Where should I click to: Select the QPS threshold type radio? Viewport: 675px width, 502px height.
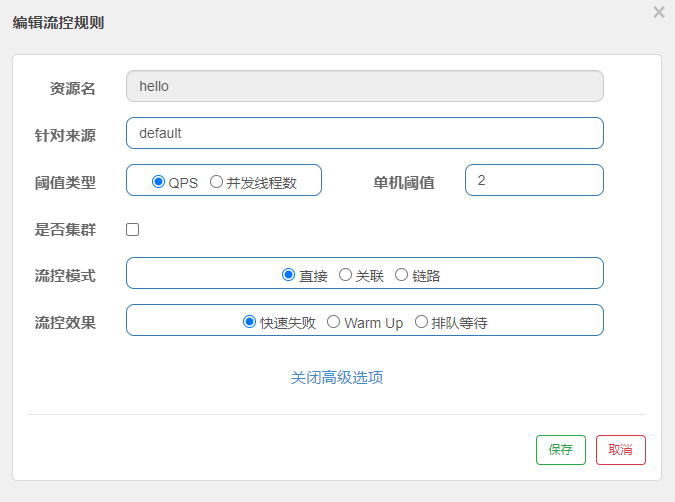[x=158, y=182]
